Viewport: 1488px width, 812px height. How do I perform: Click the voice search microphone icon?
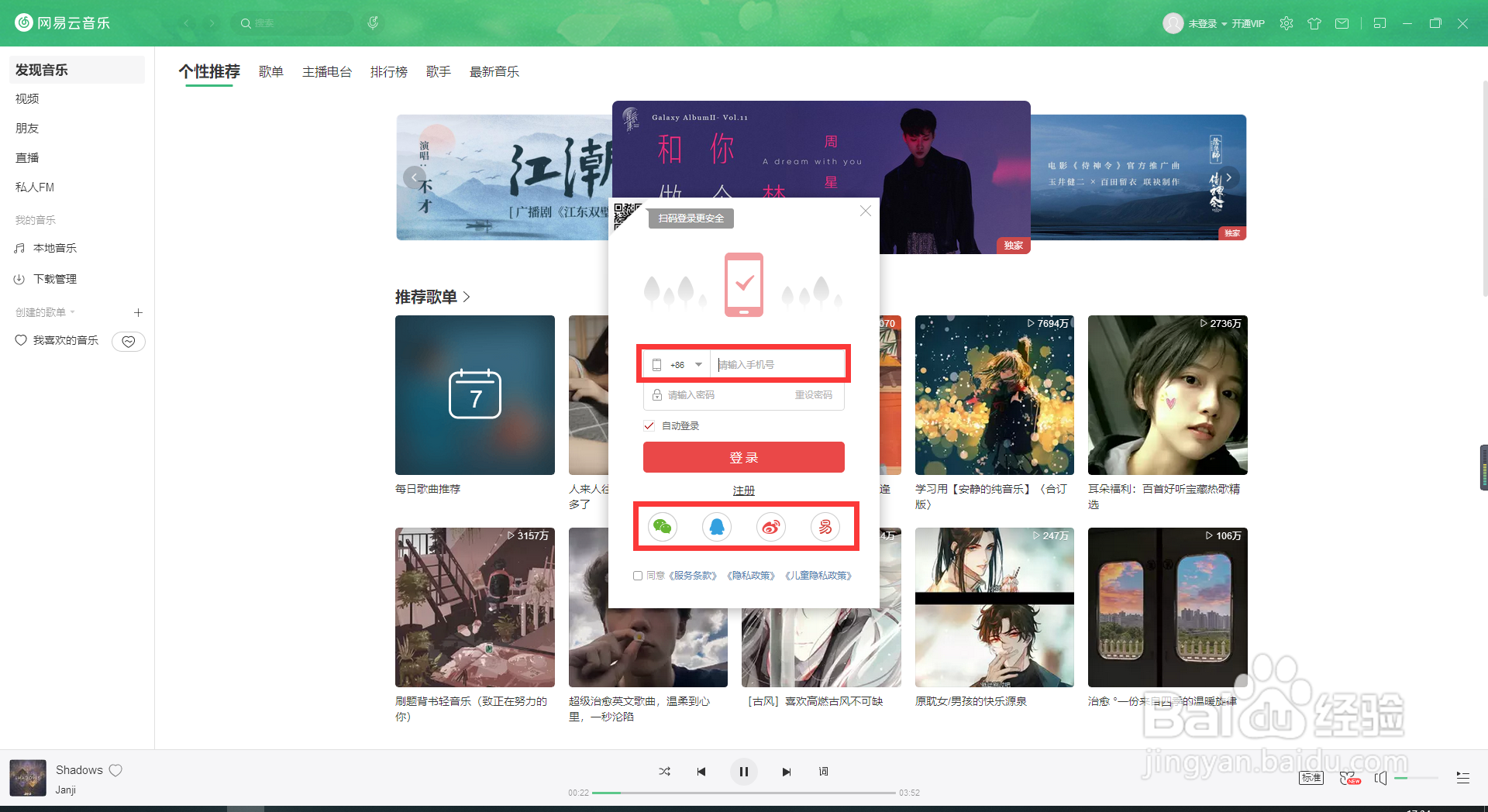point(373,23)
